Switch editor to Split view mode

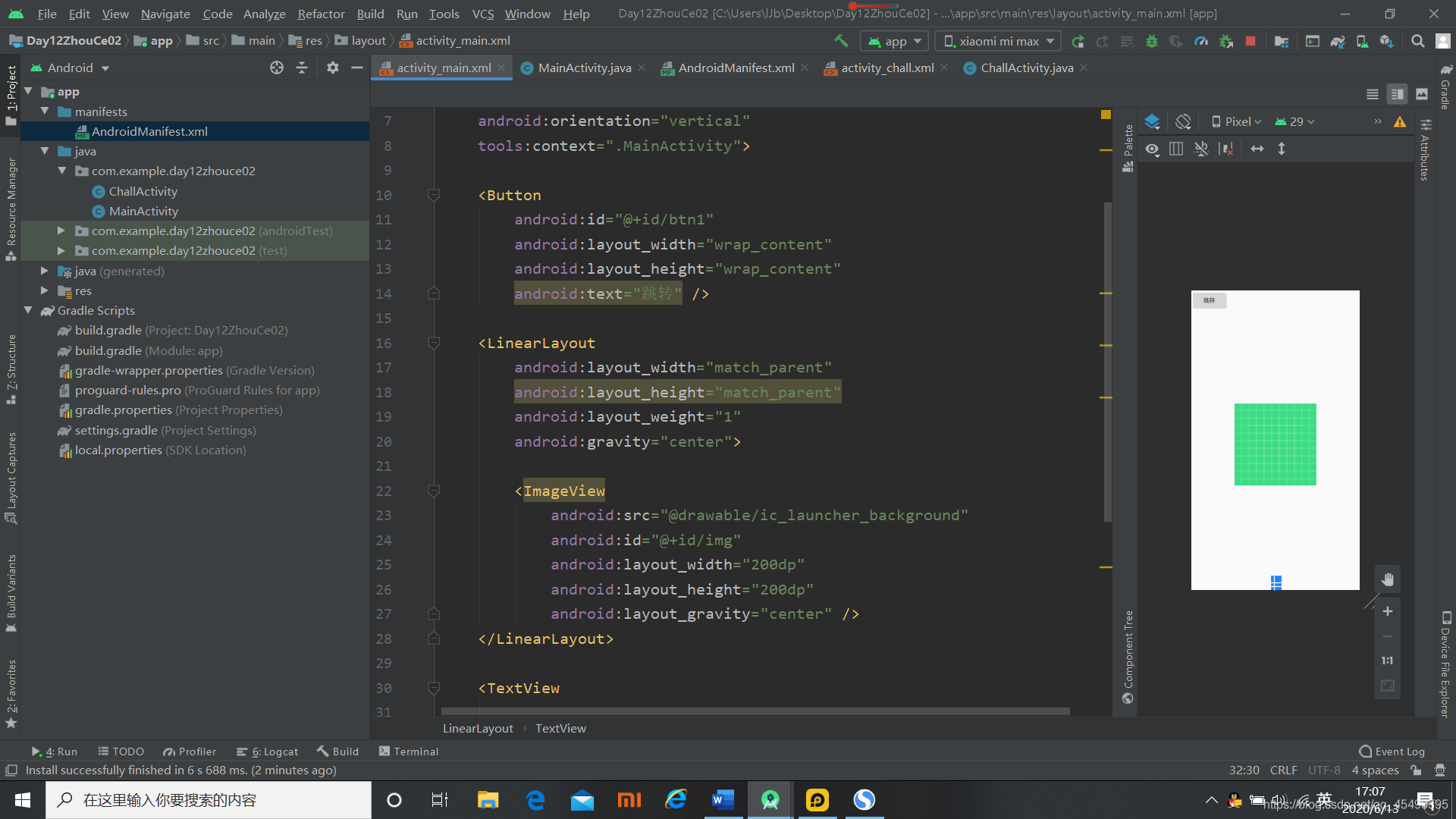[1397, 94]
